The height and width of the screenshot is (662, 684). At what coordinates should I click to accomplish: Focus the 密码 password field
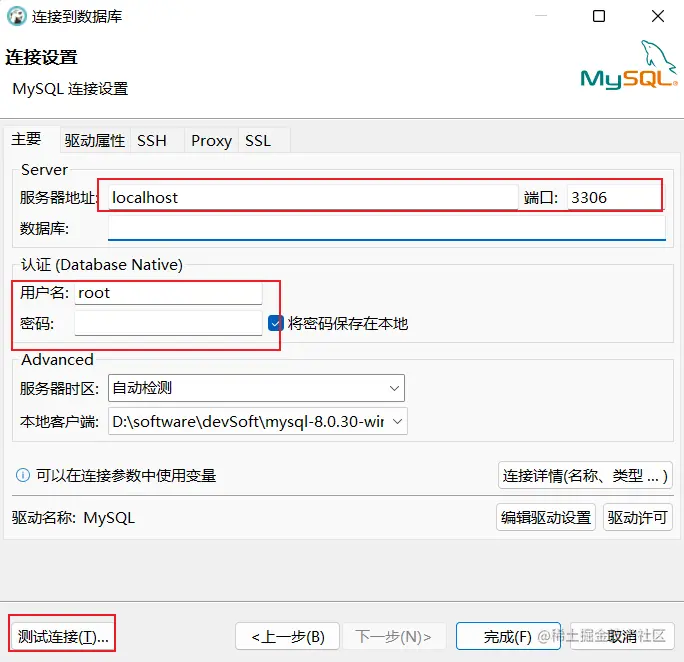168,323
